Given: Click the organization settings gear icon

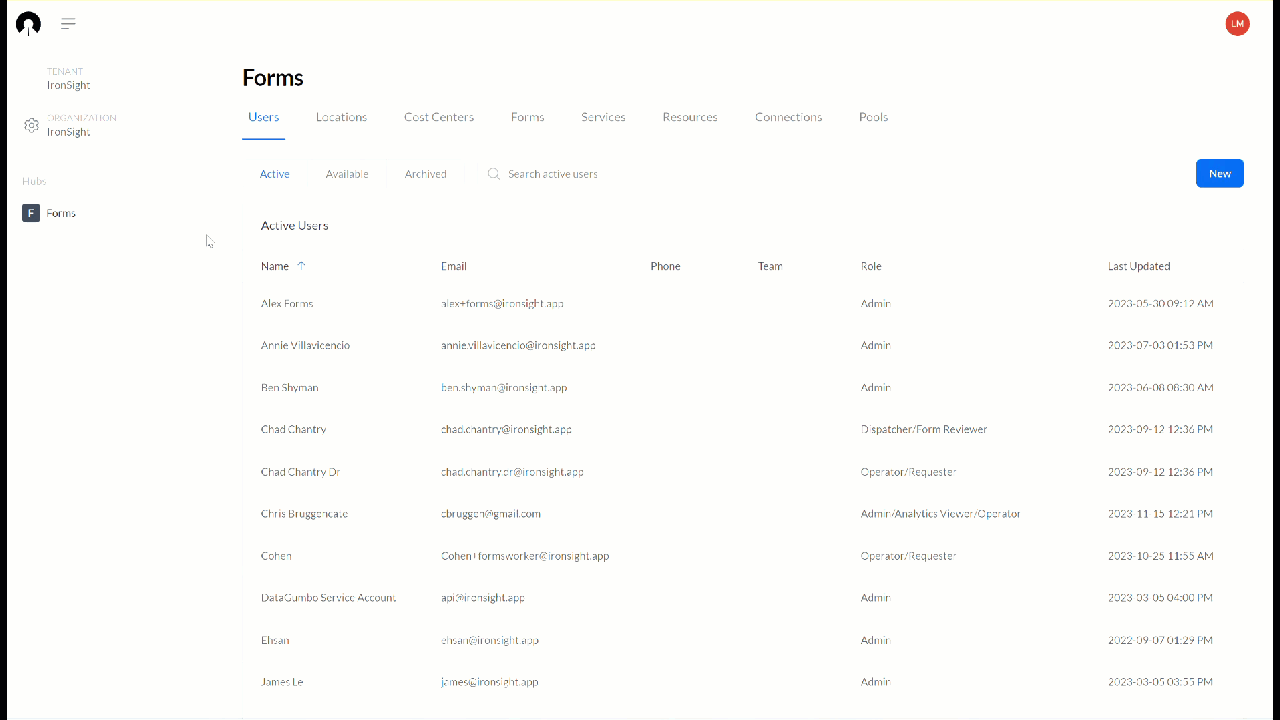Looking at the screenshot, I should (31, 126).
